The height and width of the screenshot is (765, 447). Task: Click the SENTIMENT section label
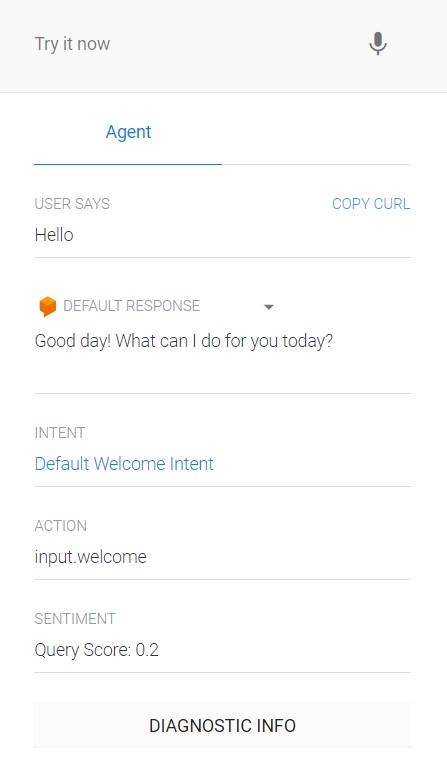75,619
